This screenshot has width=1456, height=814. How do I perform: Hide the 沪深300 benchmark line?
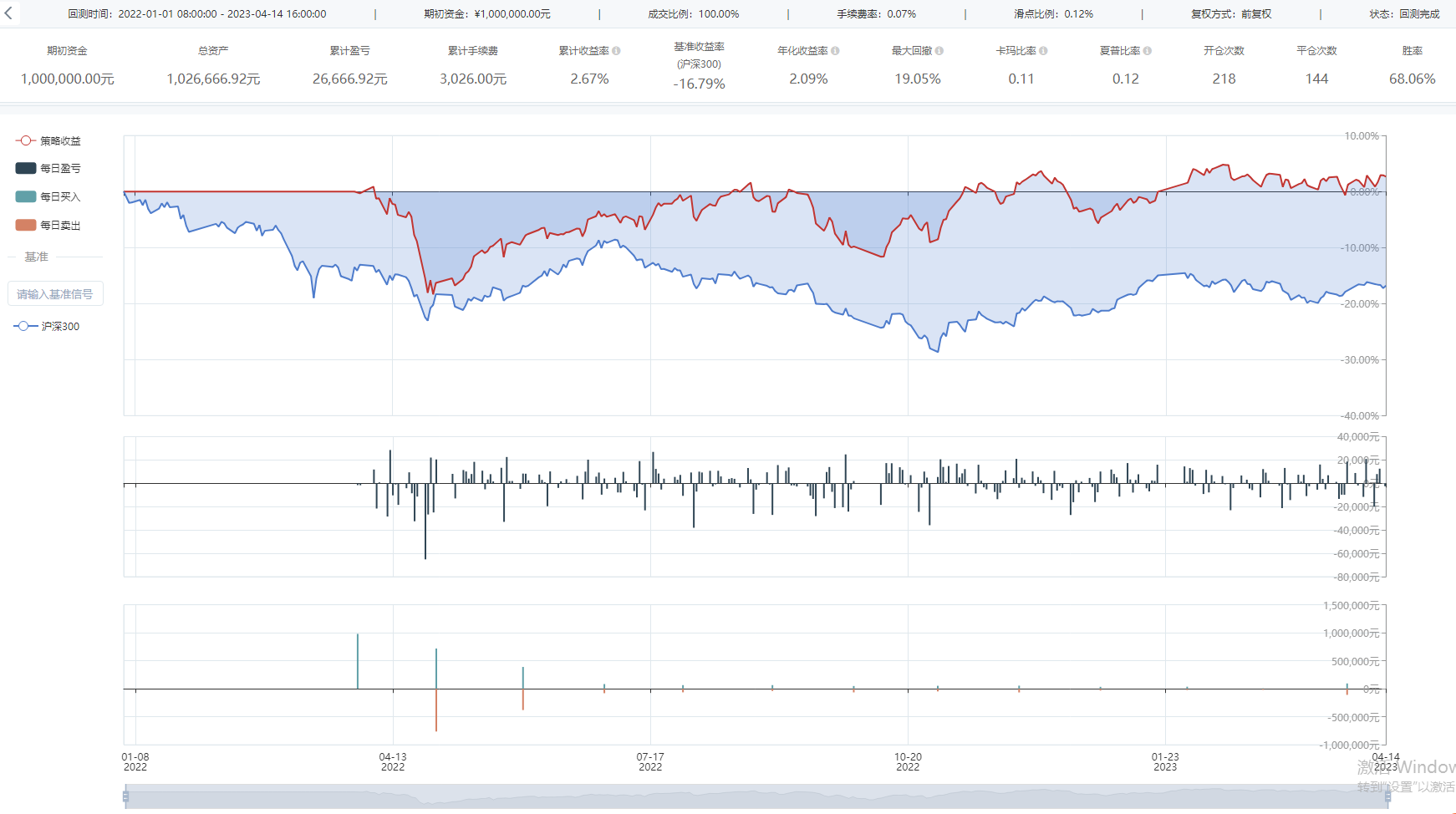pos(48,326)
